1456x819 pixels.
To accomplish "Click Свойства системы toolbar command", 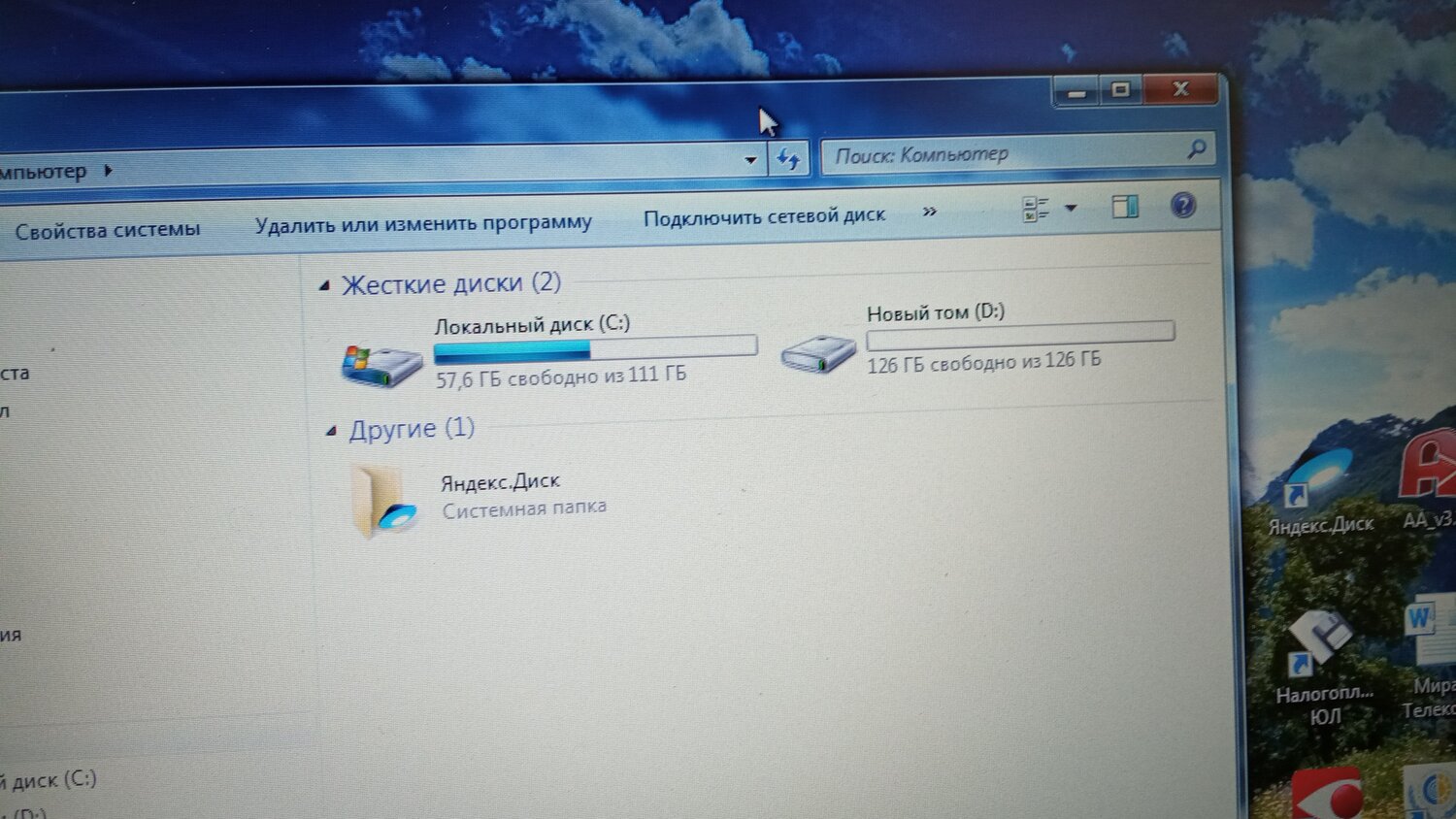I will (x=108, y=230).
